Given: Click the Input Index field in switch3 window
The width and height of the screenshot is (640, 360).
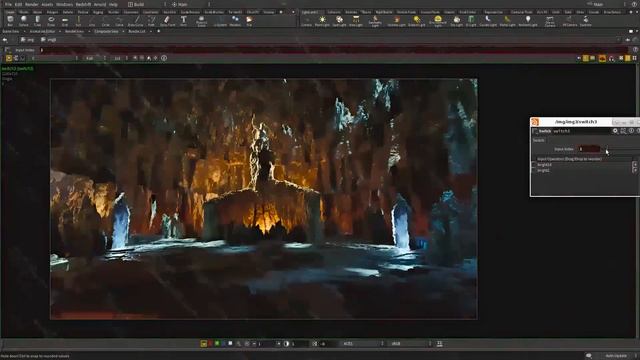Looking at the screenshot, I should tap(589, 149).
